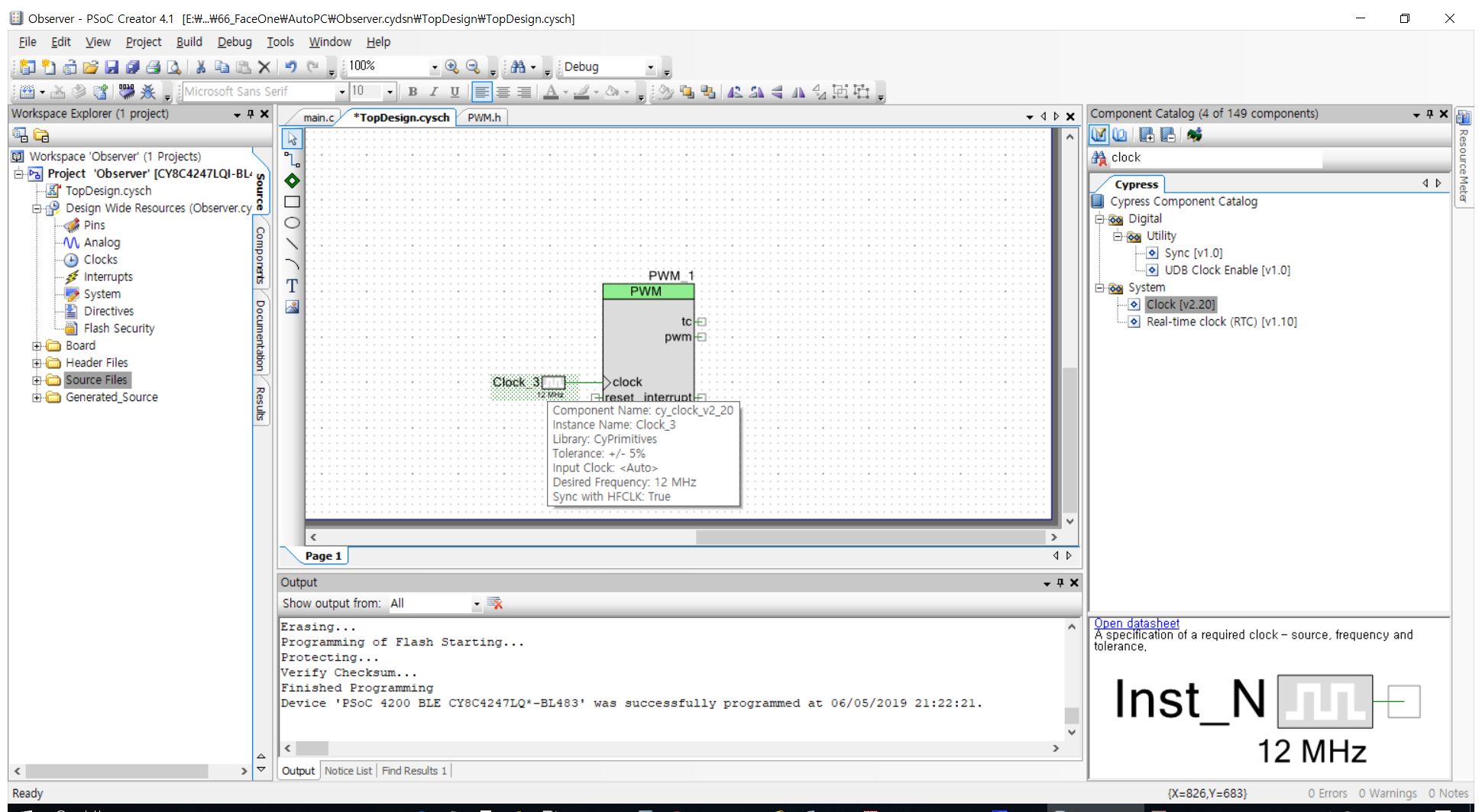Select the pointer Select tool in schematic palette

[x=292, y=139]
